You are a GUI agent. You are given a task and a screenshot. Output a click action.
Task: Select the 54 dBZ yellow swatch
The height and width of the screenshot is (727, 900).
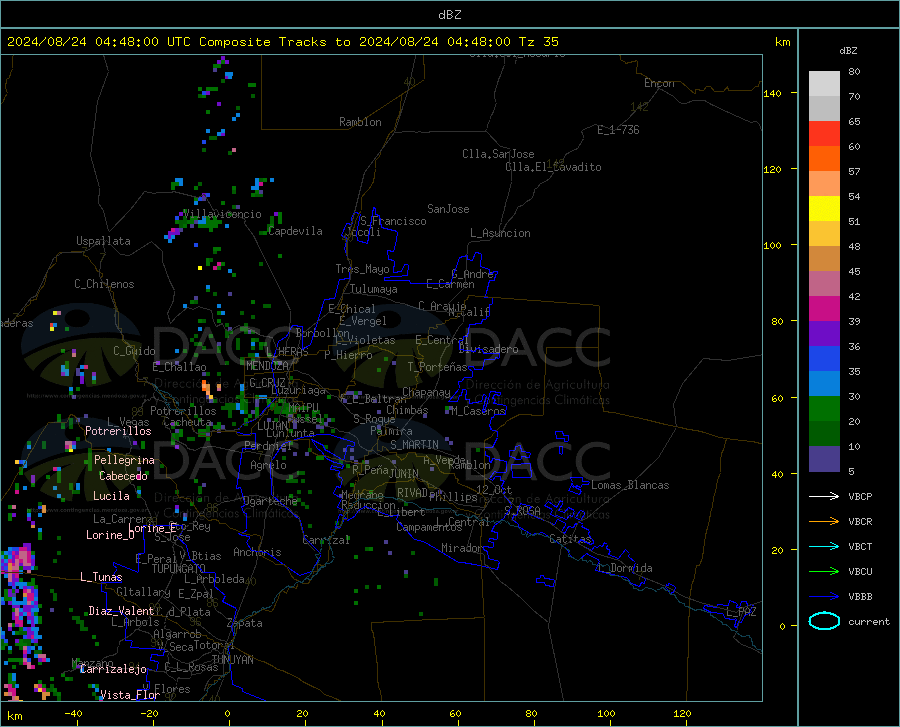click(x=824, y=208)
